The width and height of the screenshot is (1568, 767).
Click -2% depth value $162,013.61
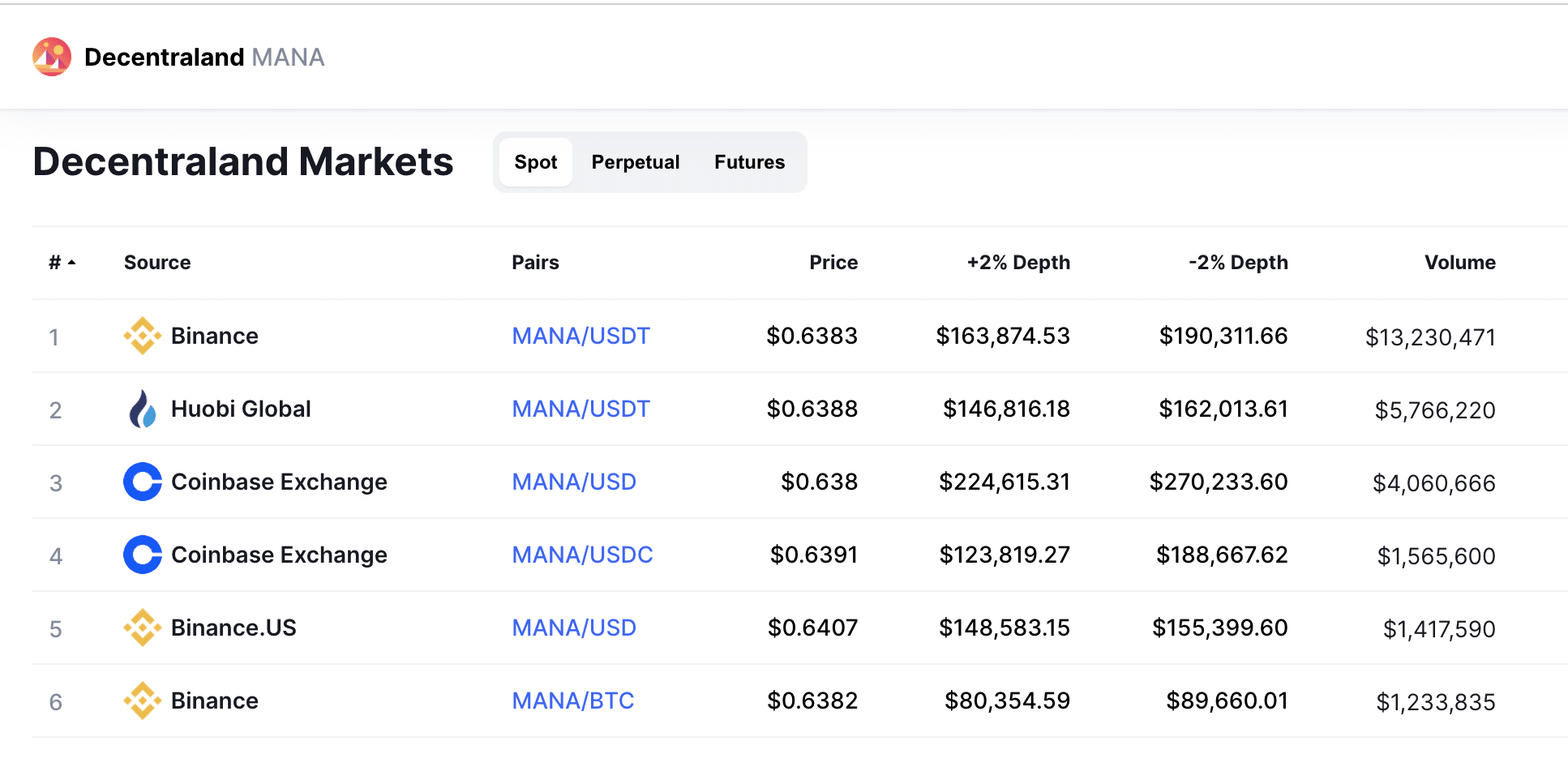[x=1223, y=409]
